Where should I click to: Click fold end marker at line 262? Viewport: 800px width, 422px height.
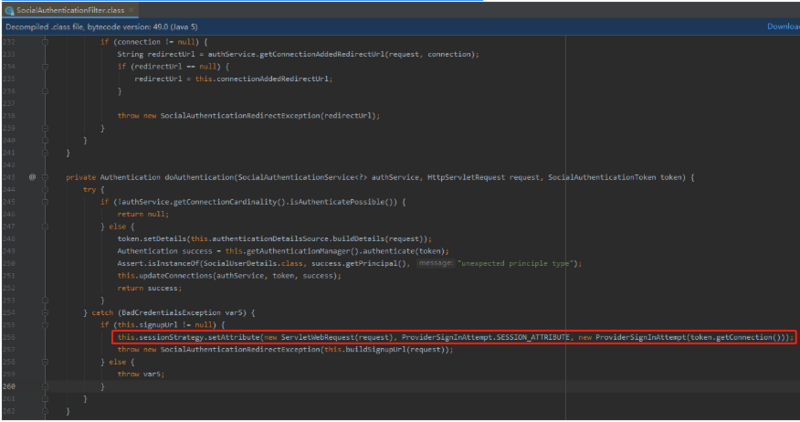pos(45,411)
